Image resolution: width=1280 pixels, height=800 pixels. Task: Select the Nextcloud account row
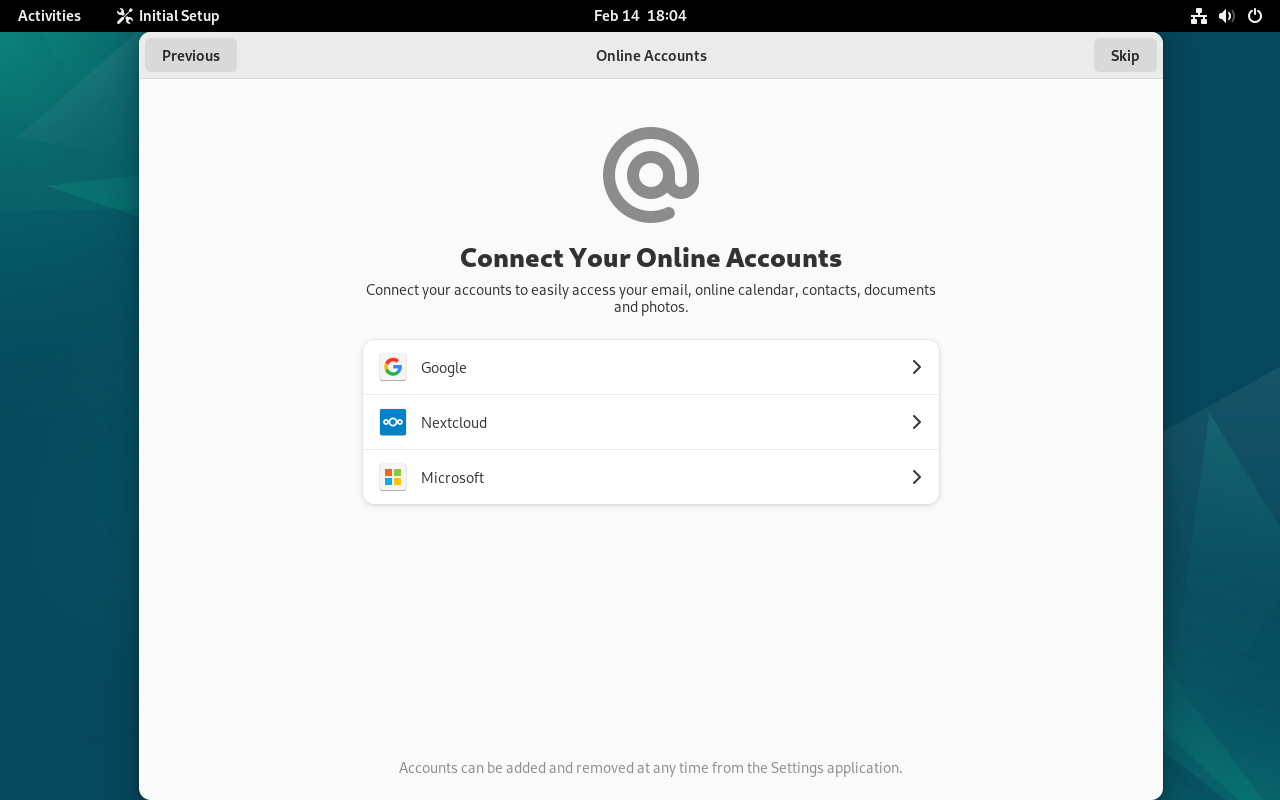point(650,422)
